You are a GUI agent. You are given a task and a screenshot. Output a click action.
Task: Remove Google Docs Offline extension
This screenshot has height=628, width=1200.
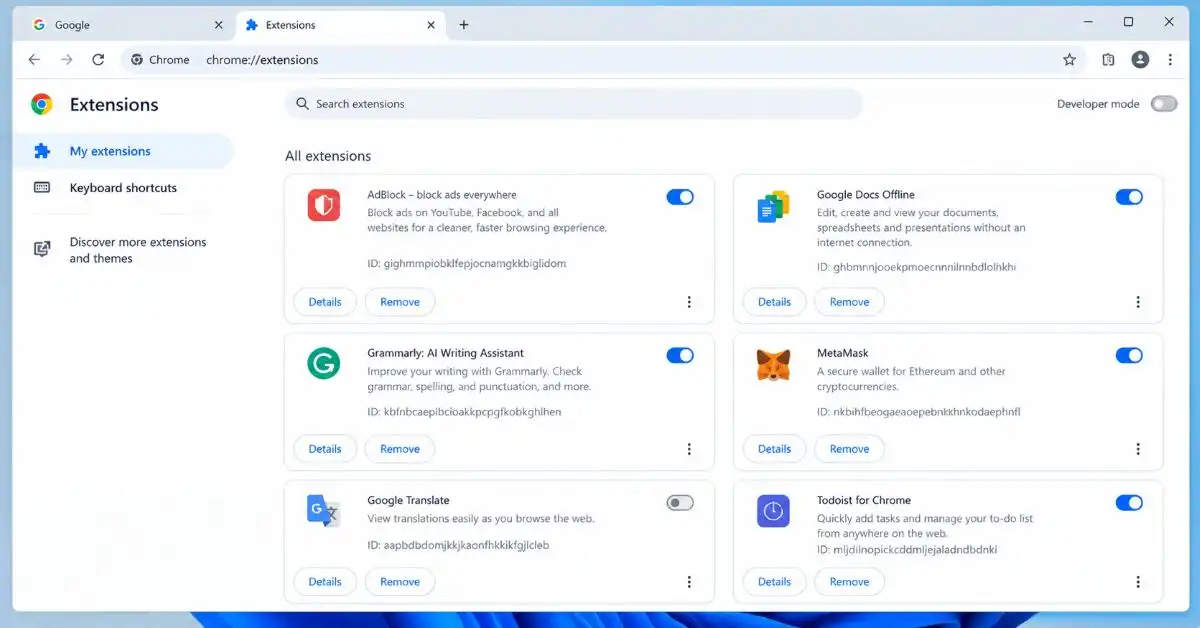[849, 302]
